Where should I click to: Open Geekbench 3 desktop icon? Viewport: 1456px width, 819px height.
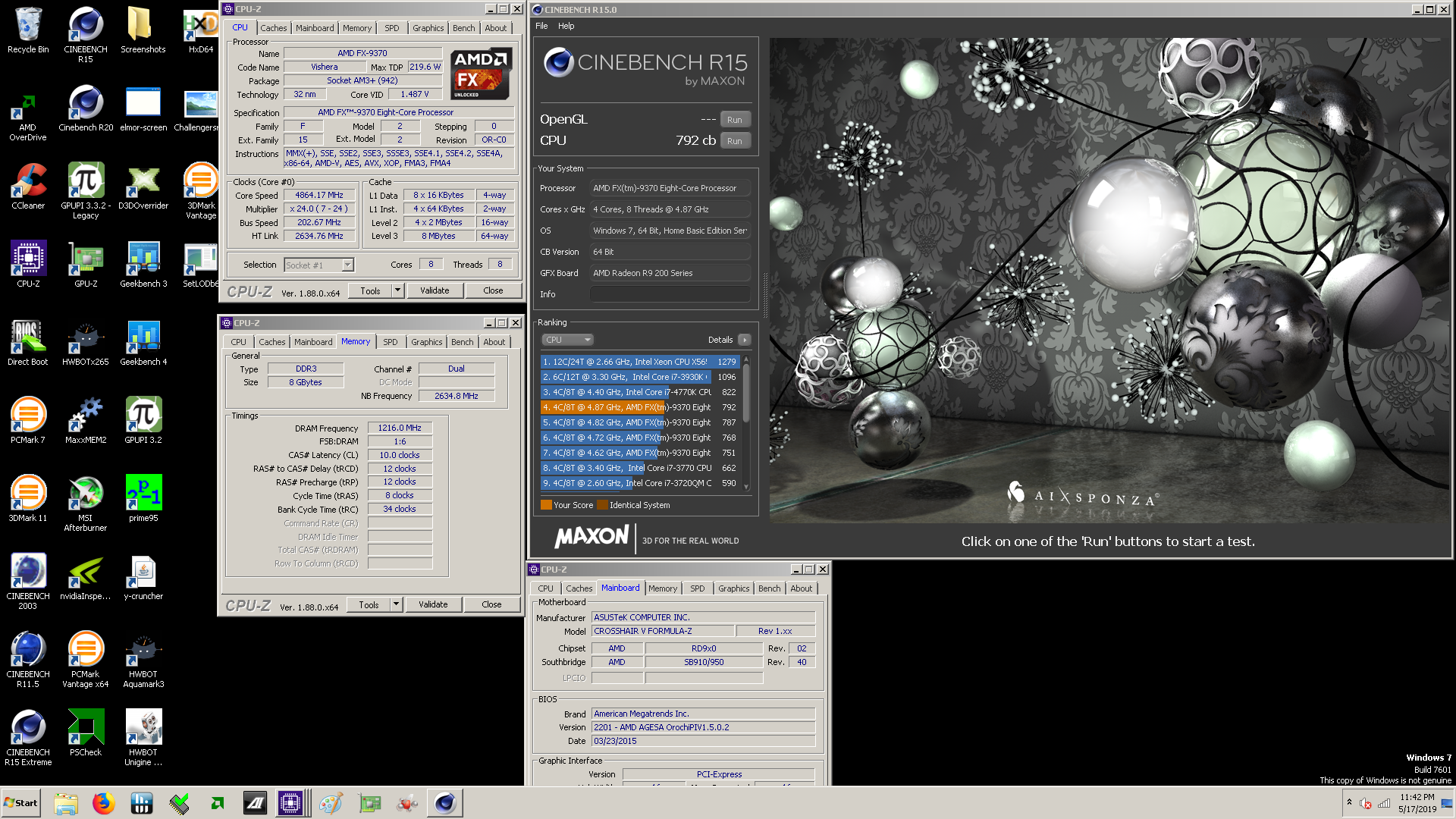tap(143, 265)
